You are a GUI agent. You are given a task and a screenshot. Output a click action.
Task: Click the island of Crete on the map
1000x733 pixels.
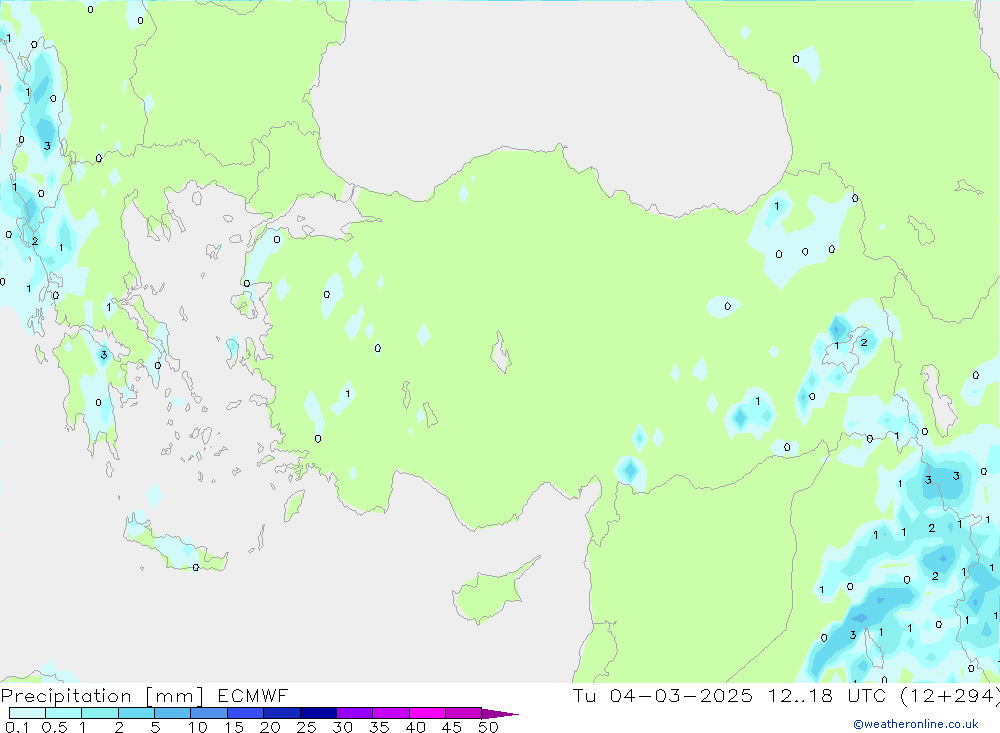[175, 547]
